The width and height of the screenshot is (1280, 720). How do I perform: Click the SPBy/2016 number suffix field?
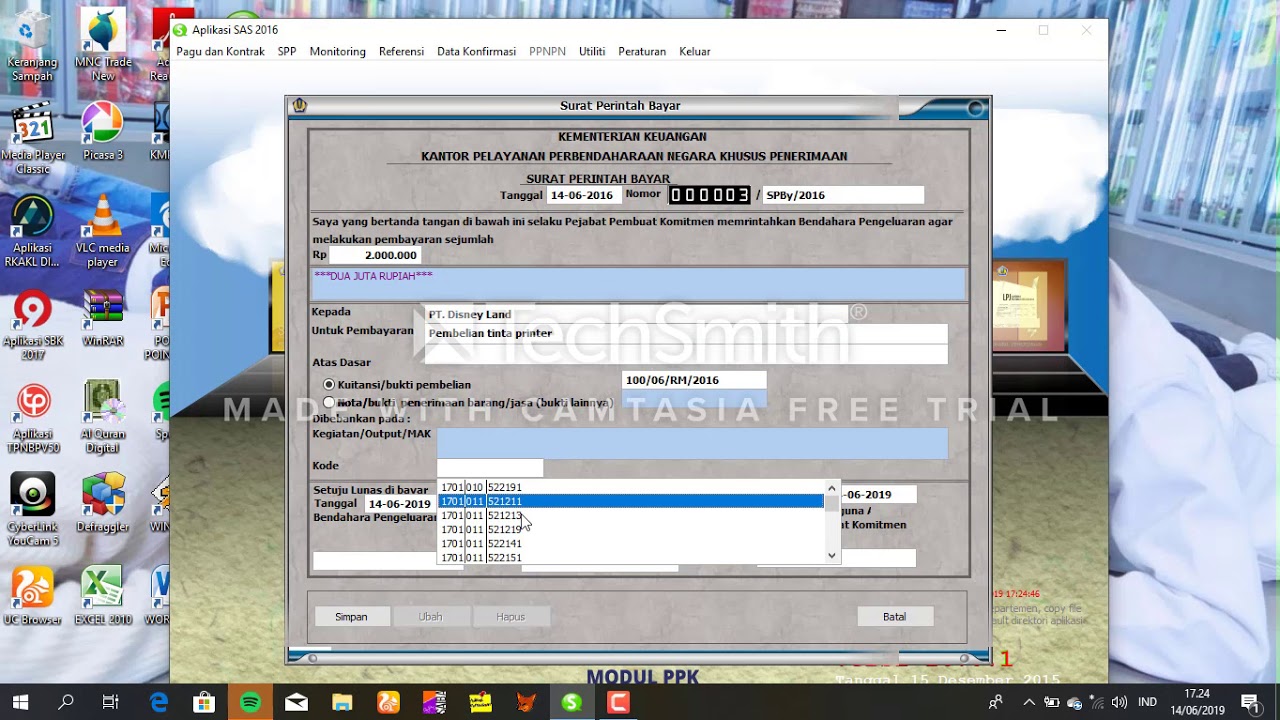pos(843,196)
